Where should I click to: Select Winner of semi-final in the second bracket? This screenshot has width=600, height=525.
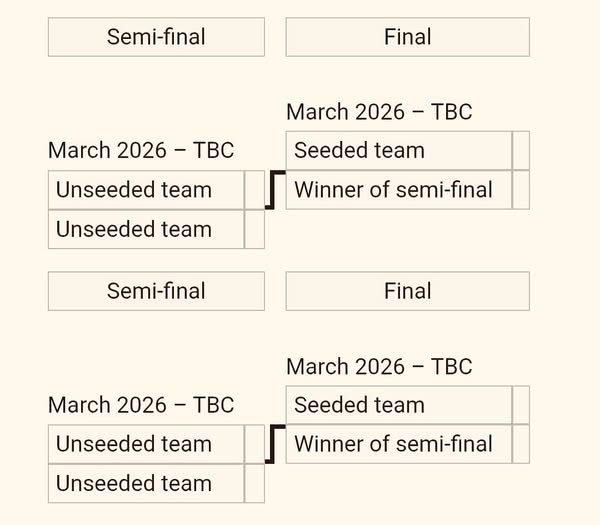tap(398, 444)
